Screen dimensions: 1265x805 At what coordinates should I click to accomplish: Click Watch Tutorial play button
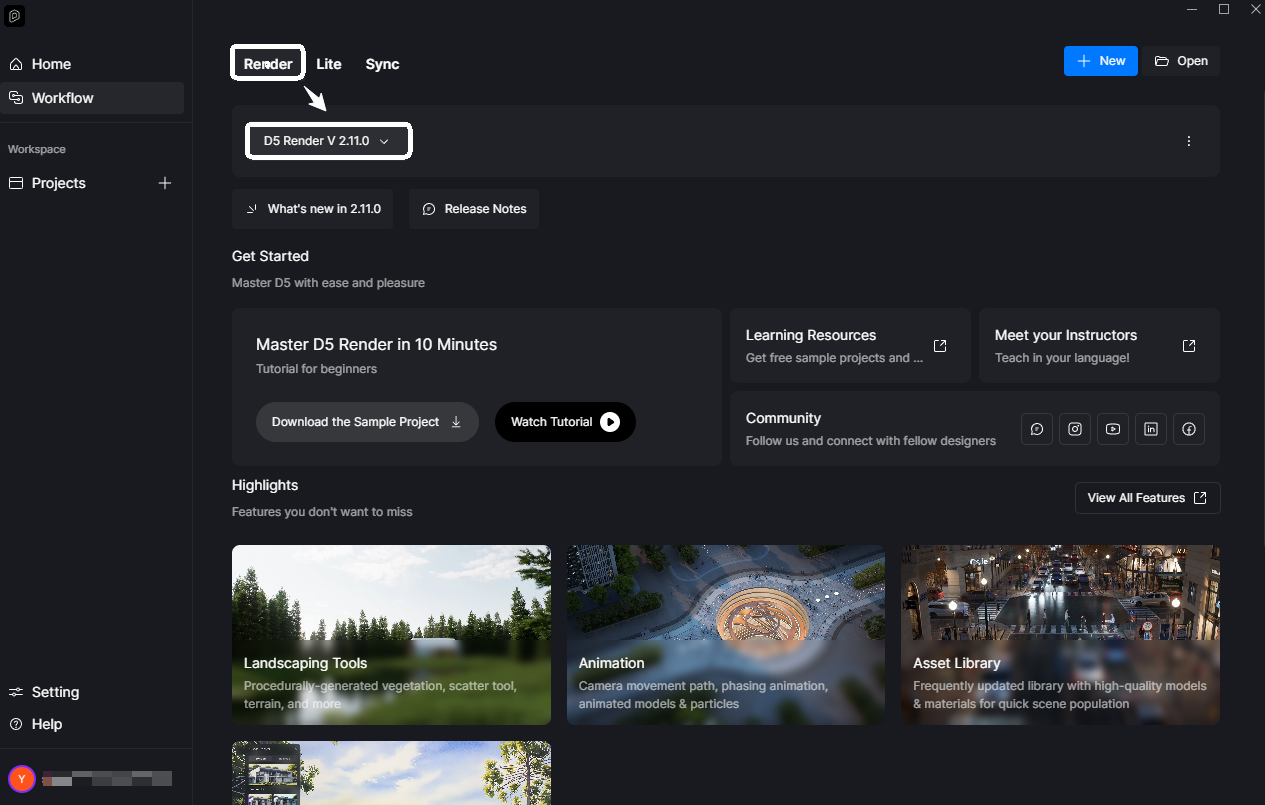(x=565, y=422)
